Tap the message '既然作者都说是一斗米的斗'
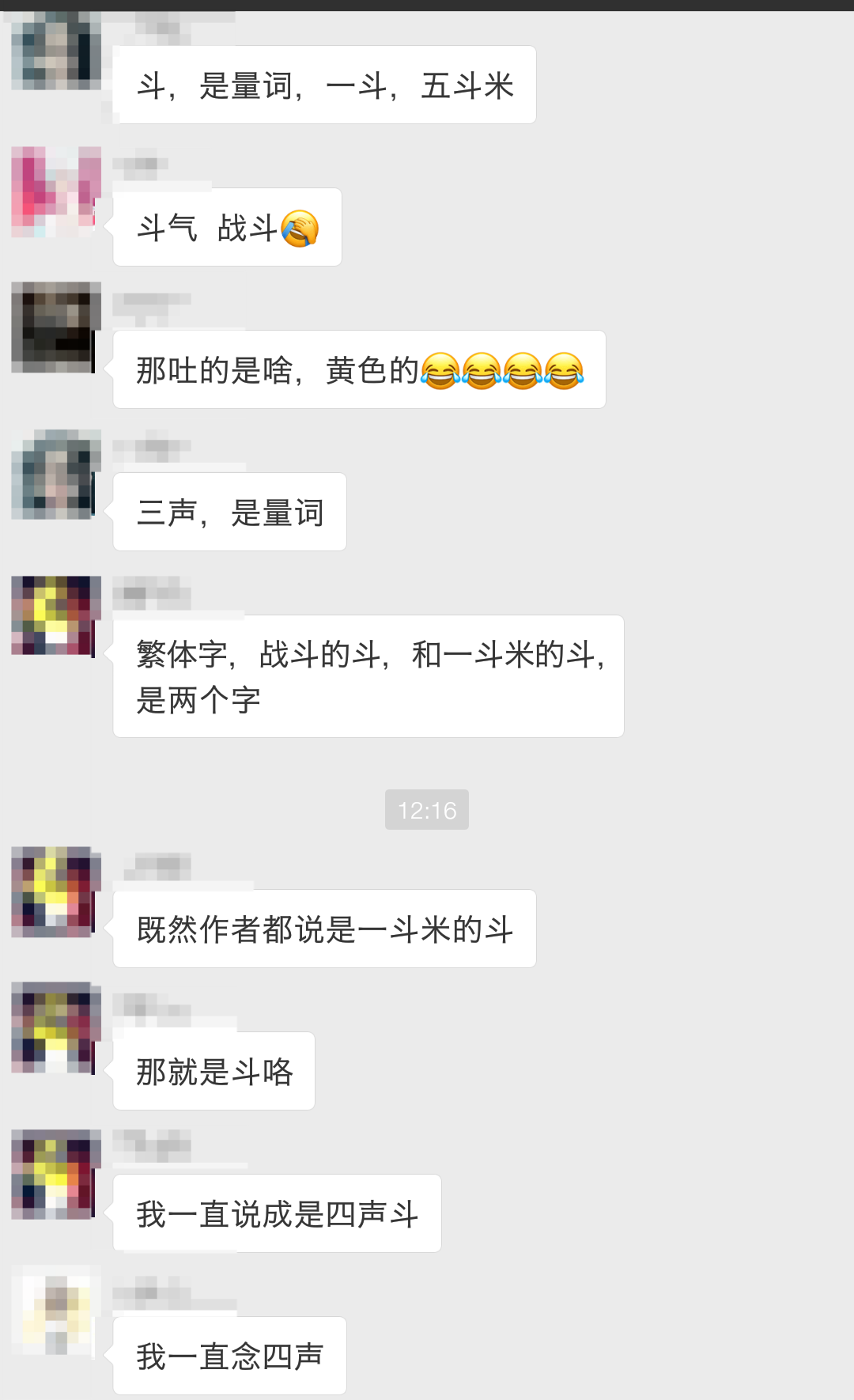The height and width of the screenshot is (1400, 854). 324,929
